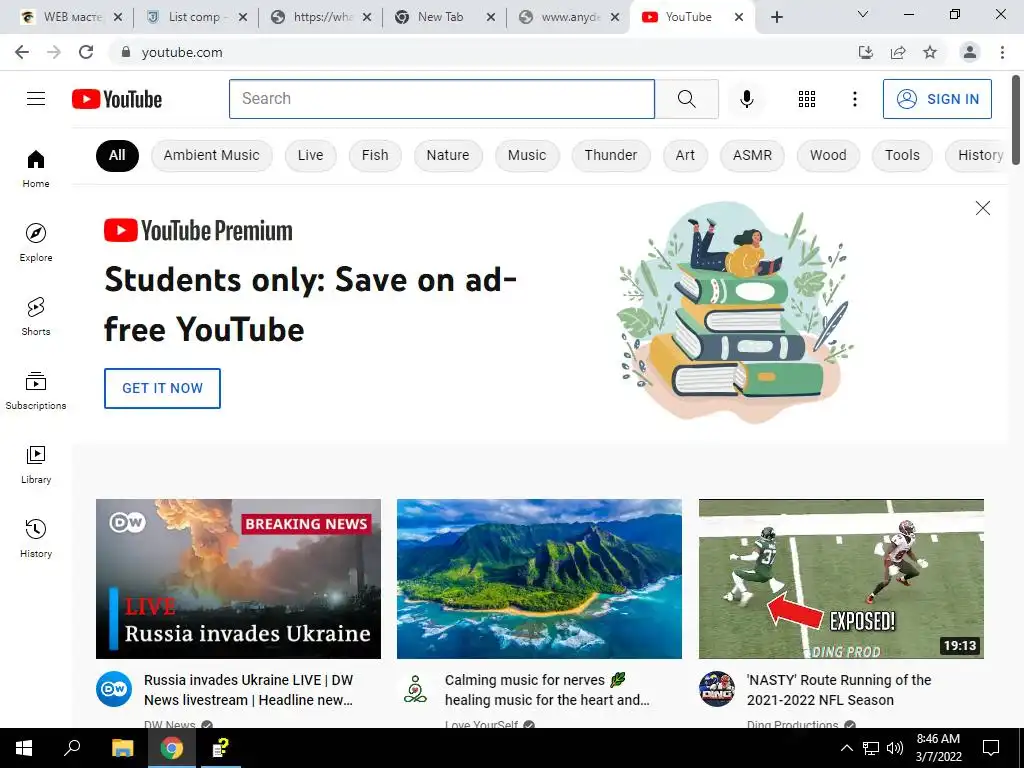Viewport: 1024px width, 768px height.
Task: Bookmark this page with star icon
Action: [930, 52]
